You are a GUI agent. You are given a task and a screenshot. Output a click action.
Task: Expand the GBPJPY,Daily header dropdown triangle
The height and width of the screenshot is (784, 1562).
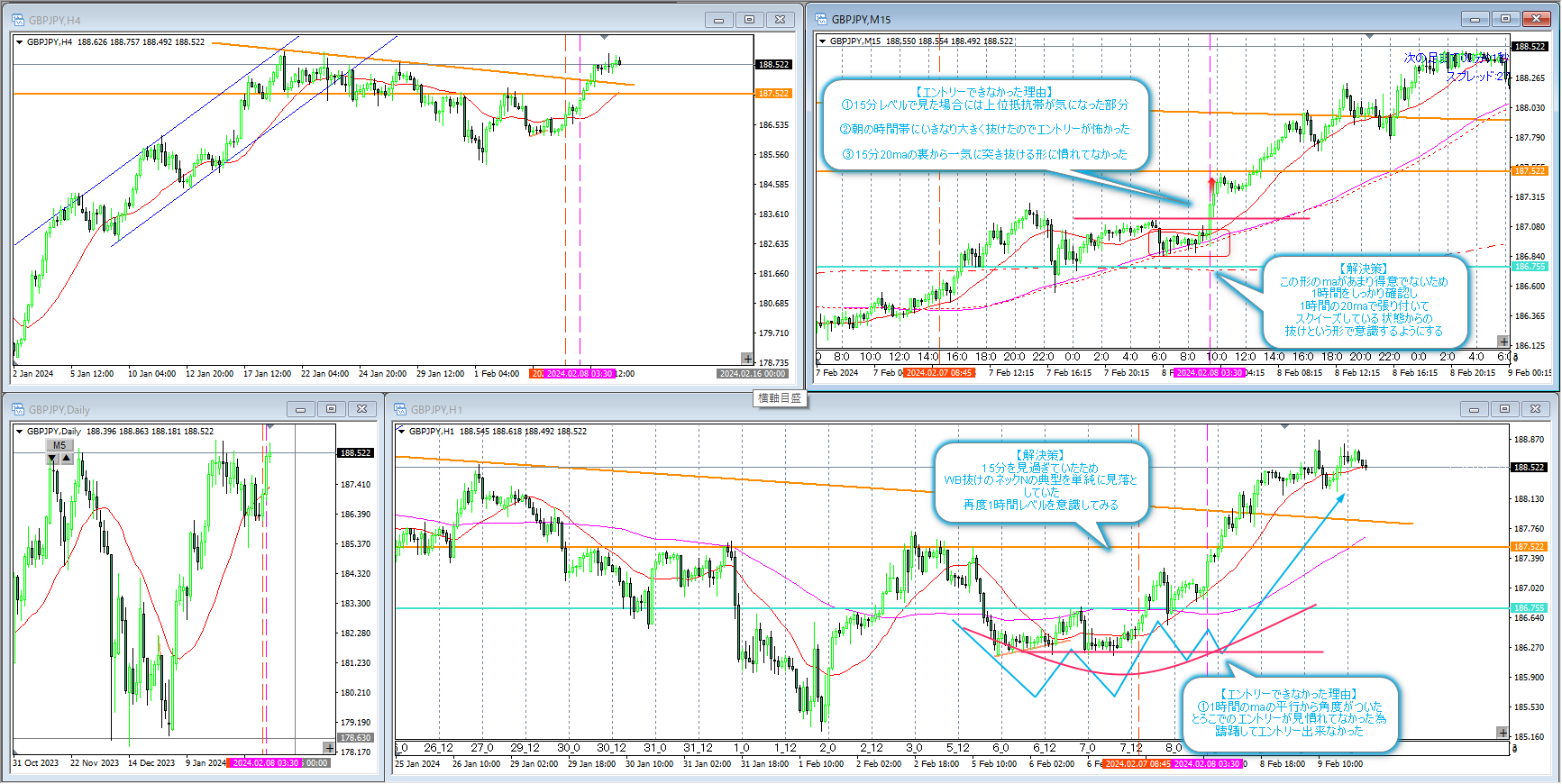coord(20,432)
